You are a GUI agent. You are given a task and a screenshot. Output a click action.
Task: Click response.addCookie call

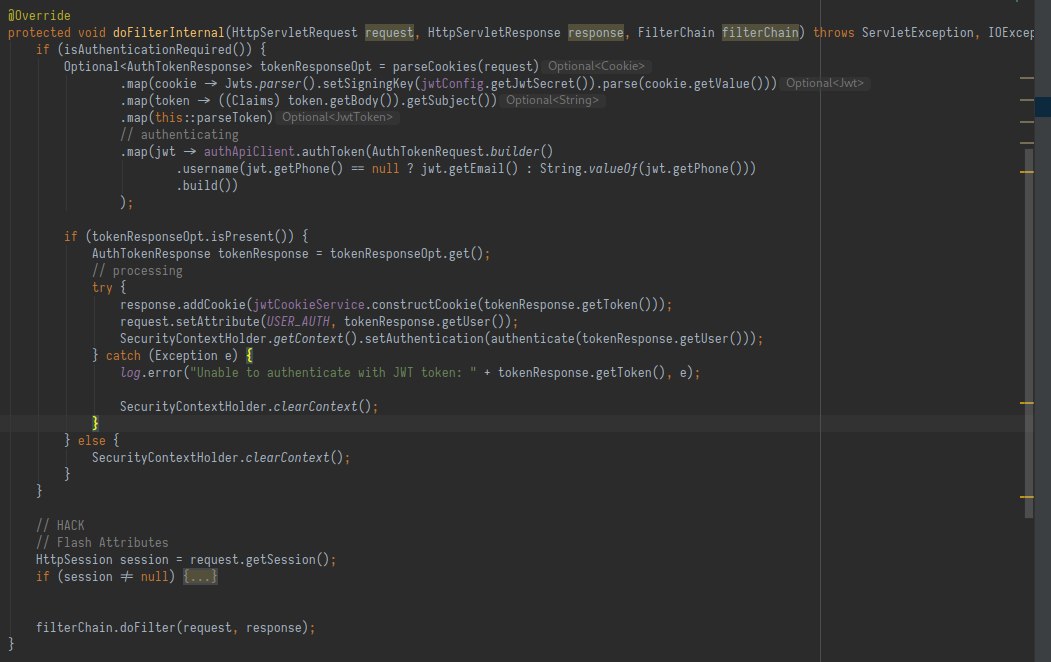182,305
